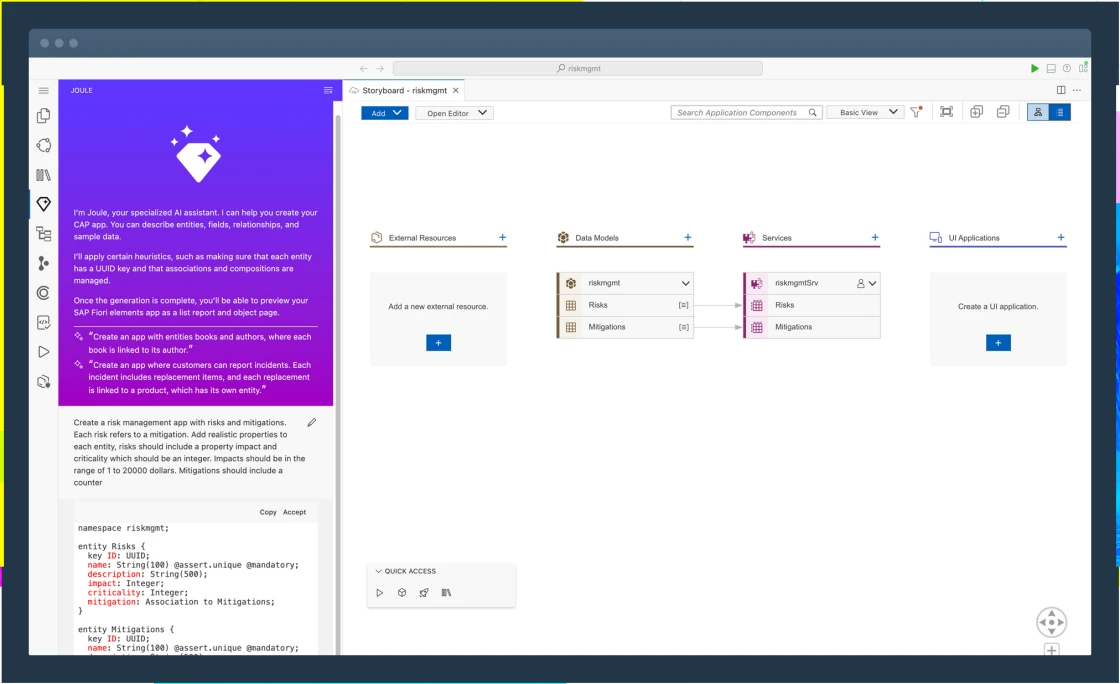Collapse the Quick Access section
This screenshot has width=1120, height=684.
click(x=379, y=571)
